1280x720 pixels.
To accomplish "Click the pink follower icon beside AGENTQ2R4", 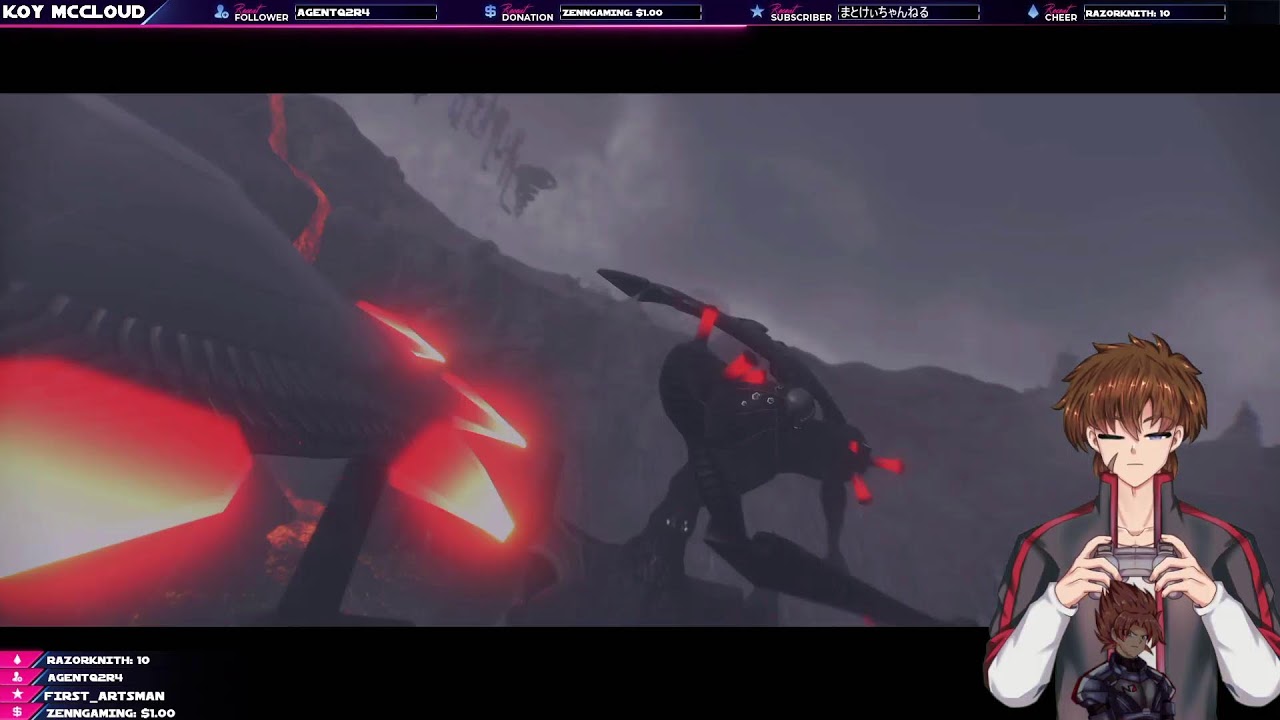I will click(16, 678).
